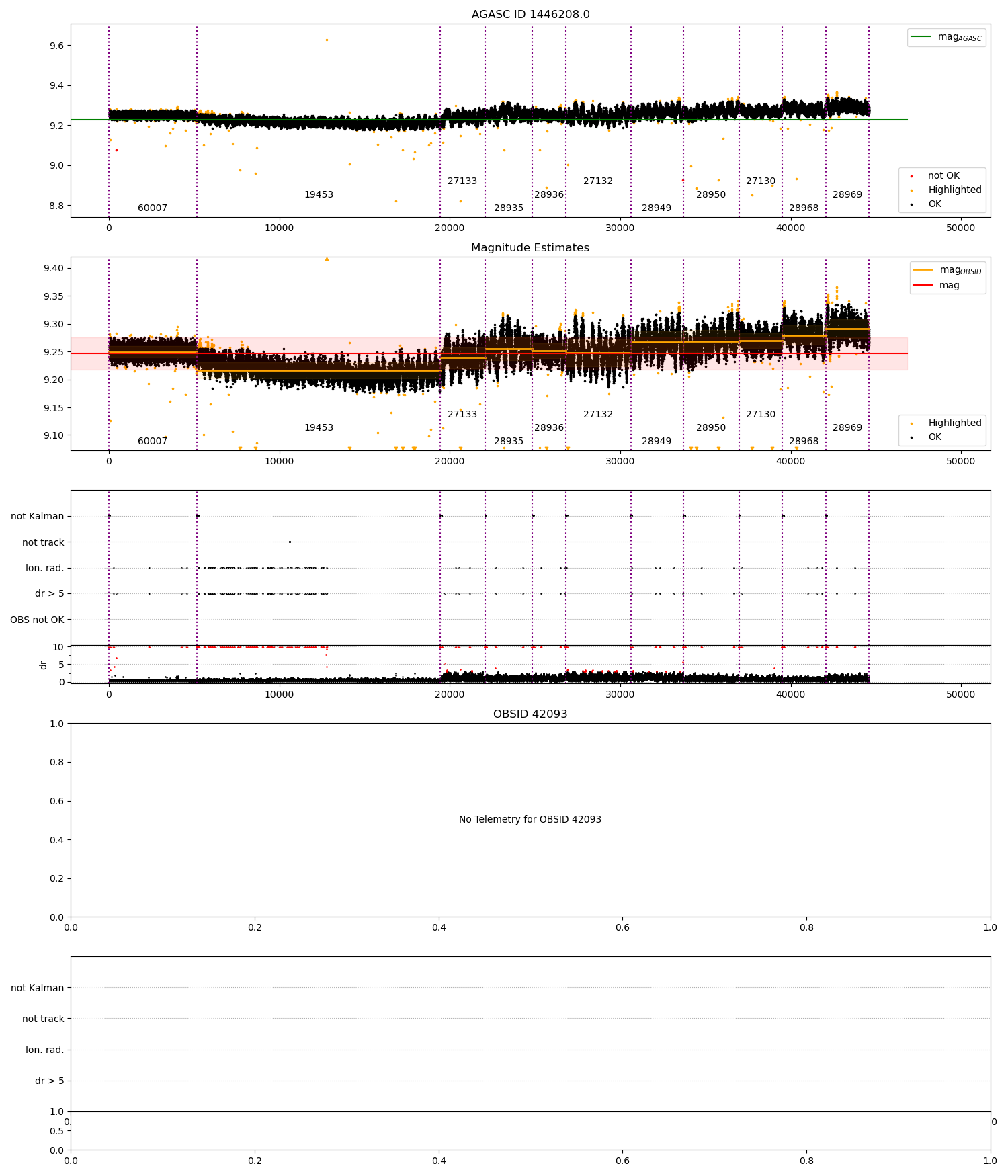Click orange outlier point near 9.6 in top plot
This screenshot has width=1008, height=1176.
tap(327, 40)
